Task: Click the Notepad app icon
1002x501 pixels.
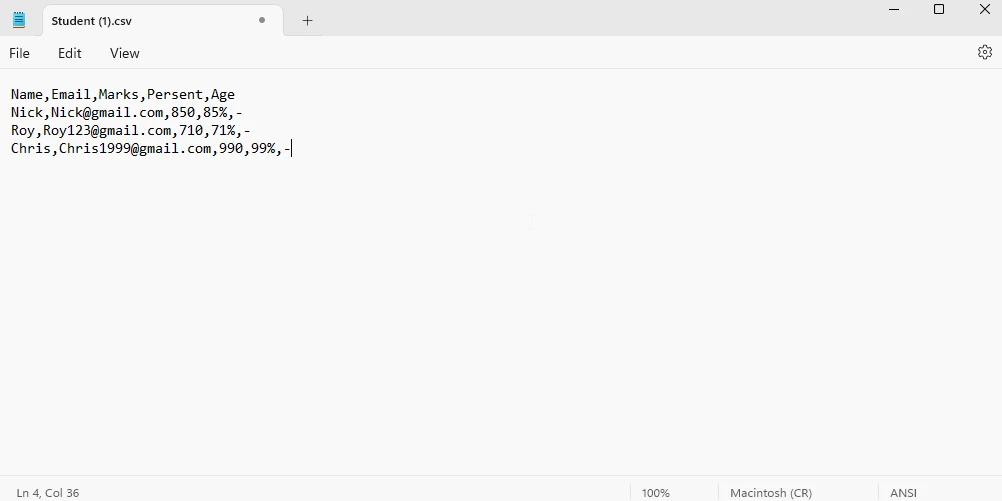Action: 19,20
